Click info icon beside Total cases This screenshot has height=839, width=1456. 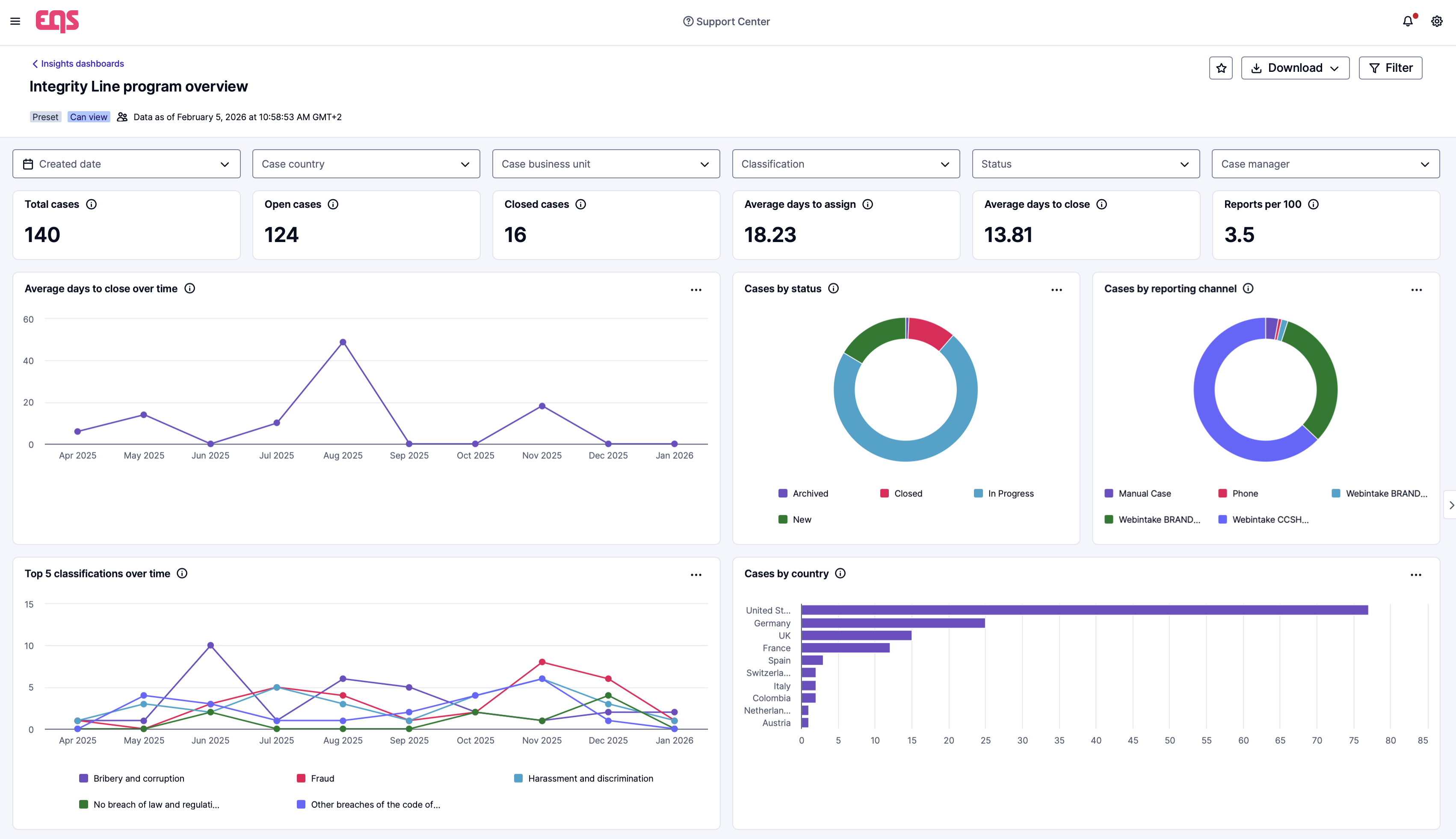(x=91, y=204)
